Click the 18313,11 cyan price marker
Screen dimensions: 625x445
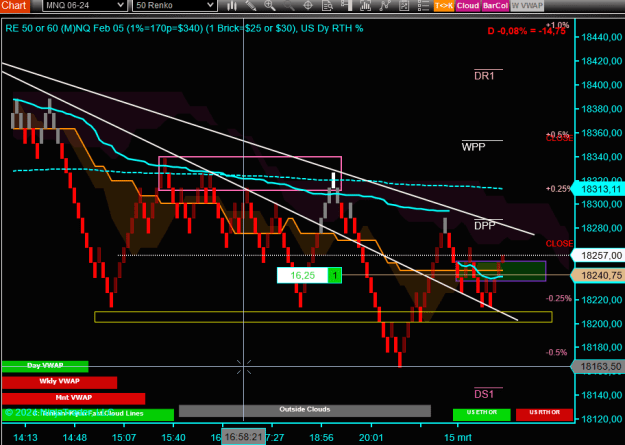598,189
